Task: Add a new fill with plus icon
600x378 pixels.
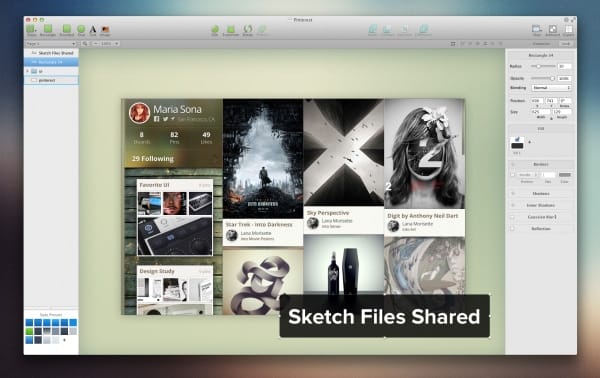Action: 530,142
